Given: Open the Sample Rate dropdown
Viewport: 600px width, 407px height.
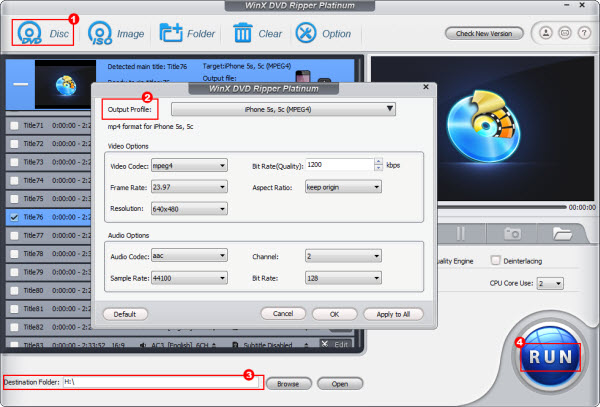Looking at the screenshot, I should [189, 278].
